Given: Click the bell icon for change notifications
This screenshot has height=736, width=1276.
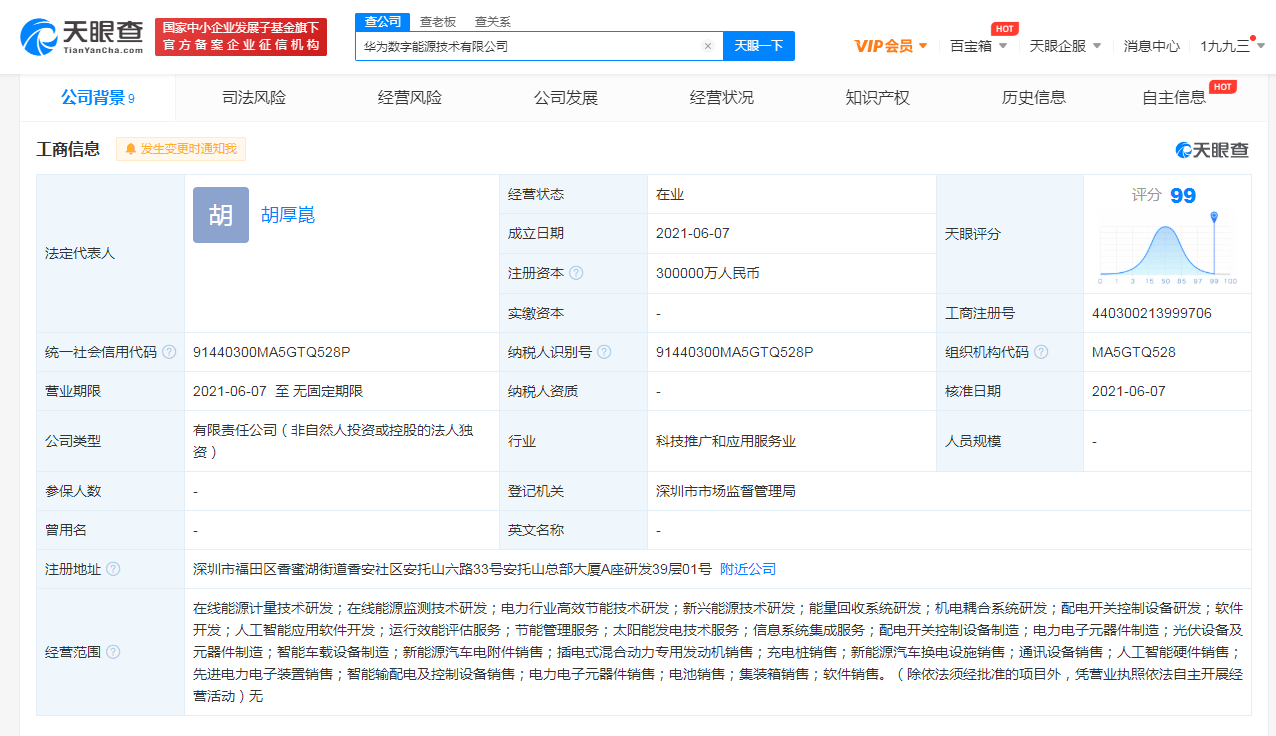Looking at the screenshot, I should pos(131,148).
